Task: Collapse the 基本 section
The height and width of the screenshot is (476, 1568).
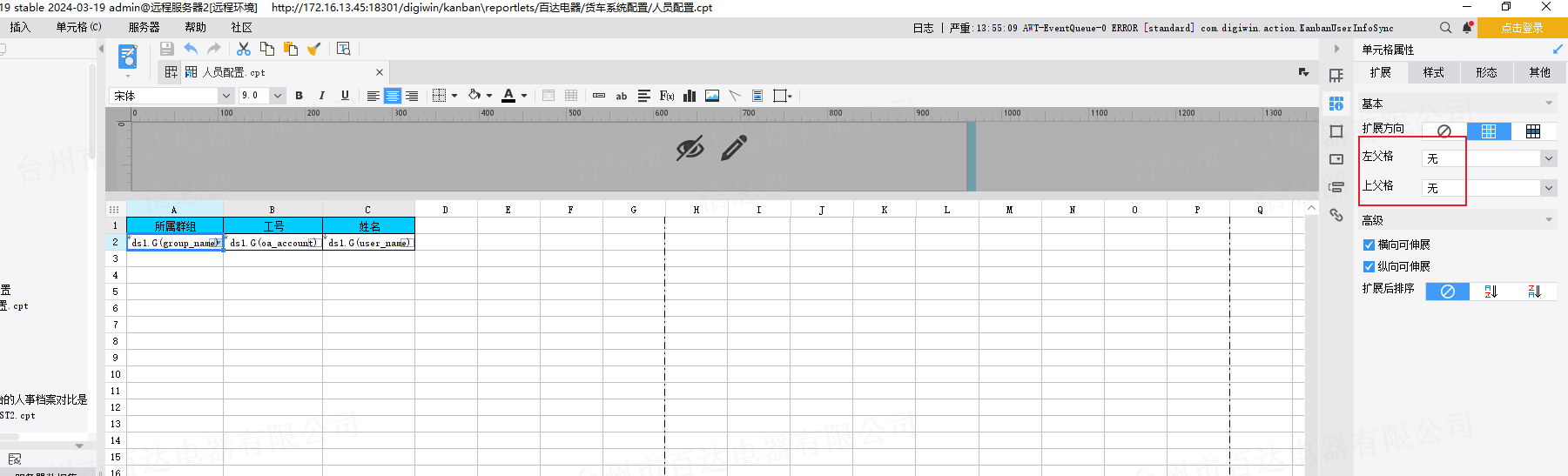Action: tap(1549, 104)
